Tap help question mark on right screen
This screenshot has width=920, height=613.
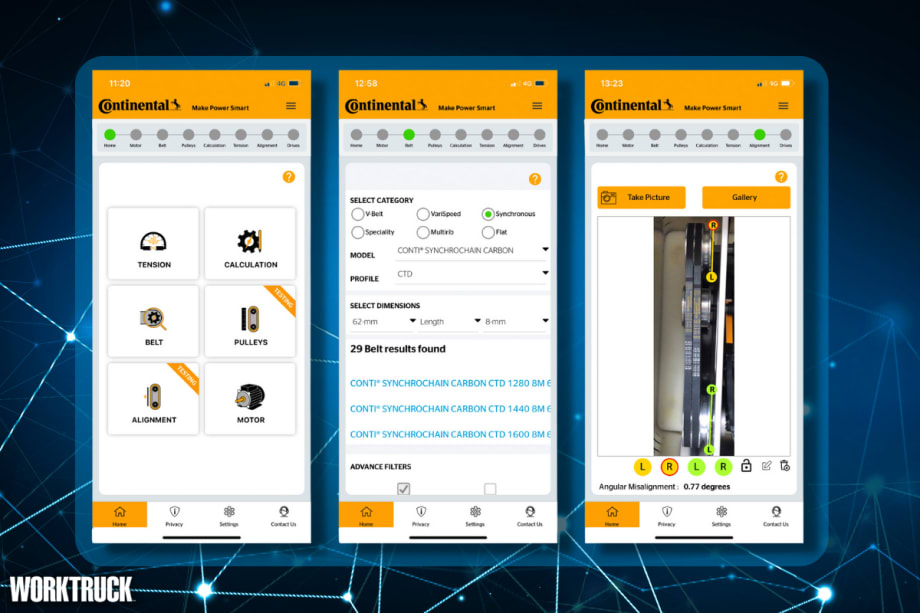click(x=781, y=177)
